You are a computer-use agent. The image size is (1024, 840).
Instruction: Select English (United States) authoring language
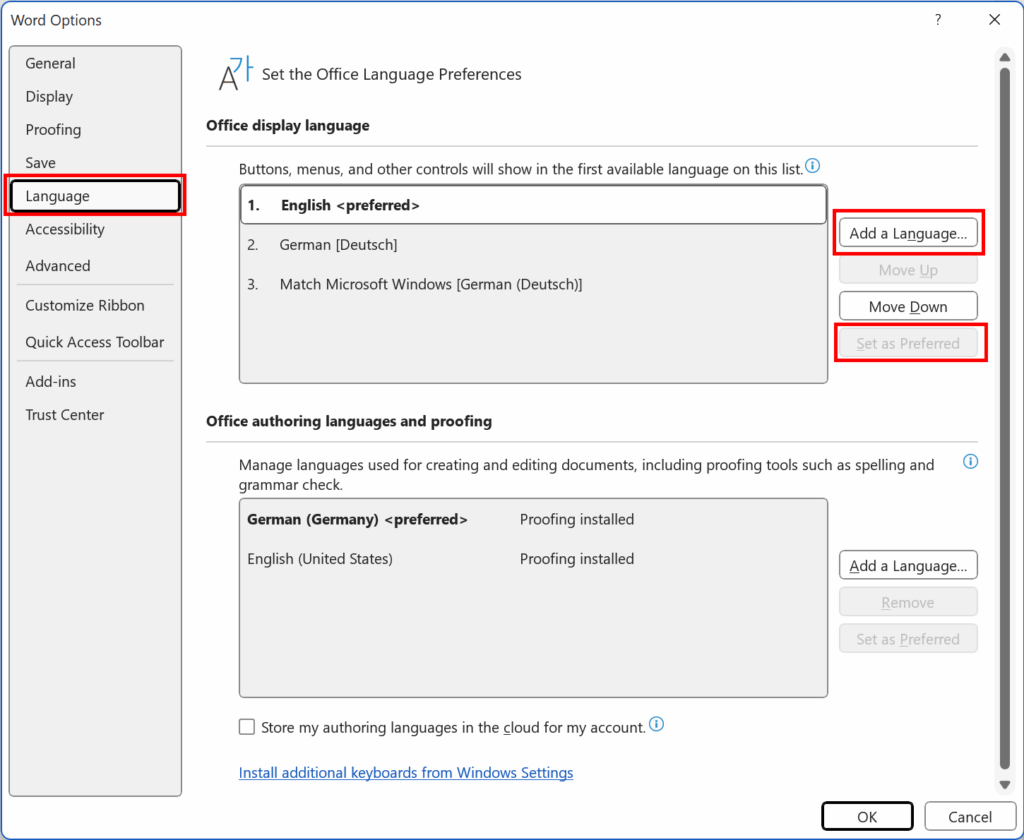(x=322, y=559)
